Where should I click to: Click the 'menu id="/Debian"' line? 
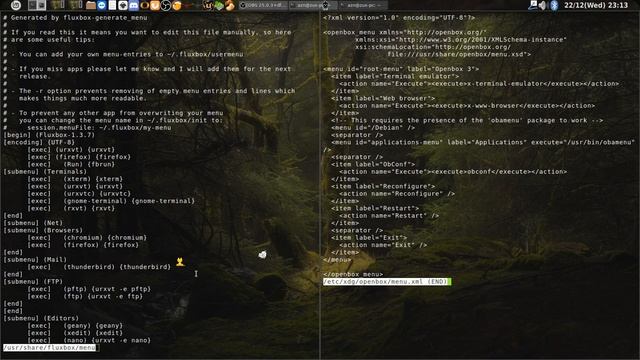373,128
